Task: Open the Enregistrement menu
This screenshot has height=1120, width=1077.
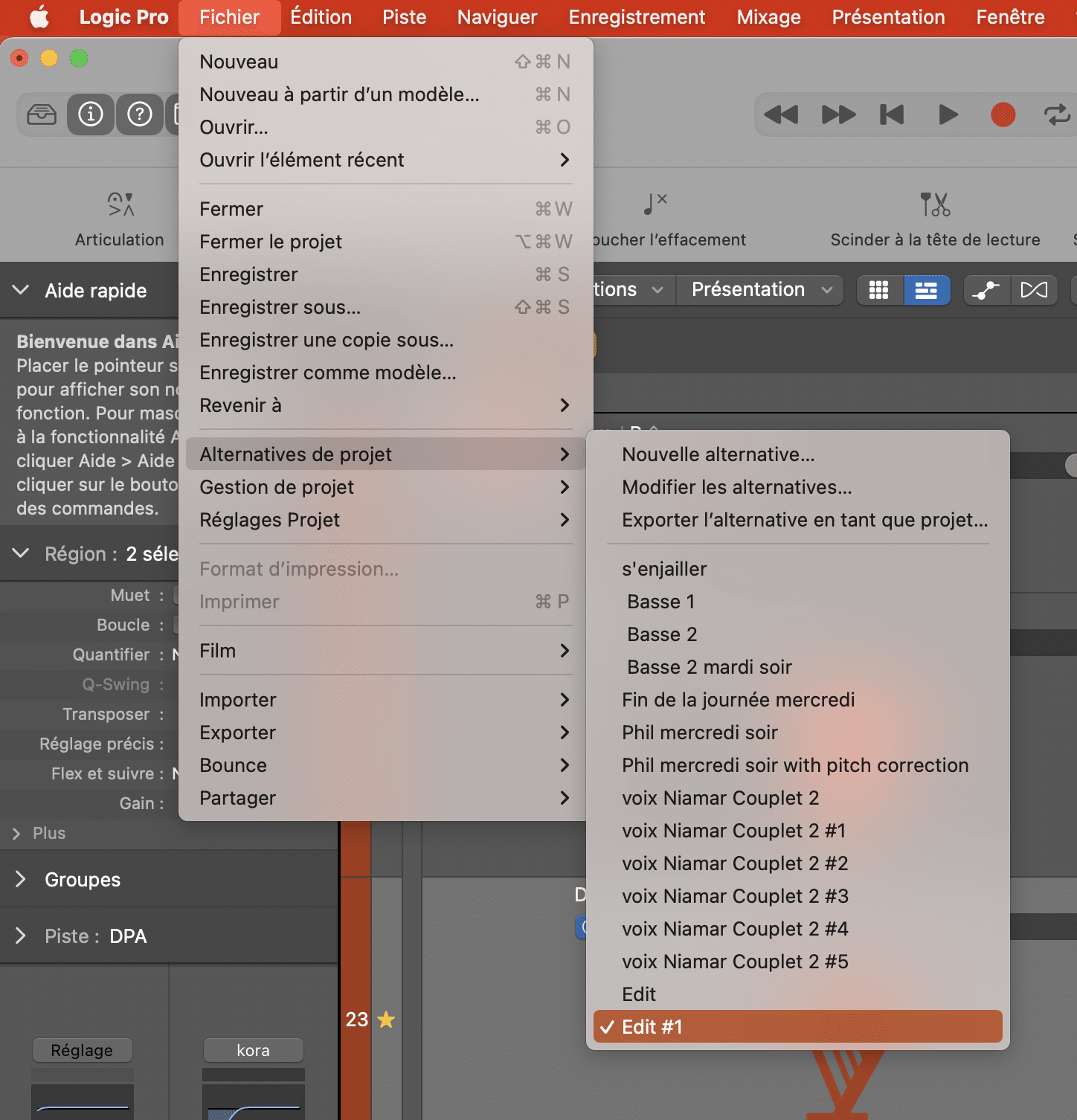Action: tap(637, 17)
